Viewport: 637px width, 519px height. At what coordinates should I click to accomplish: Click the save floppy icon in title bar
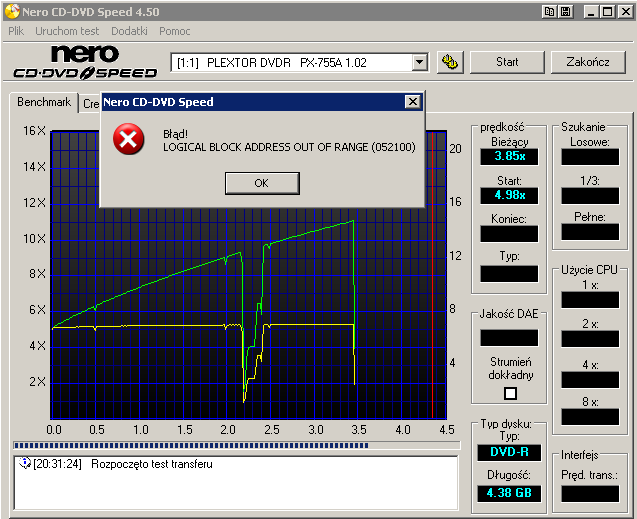[x=565, y=12]
